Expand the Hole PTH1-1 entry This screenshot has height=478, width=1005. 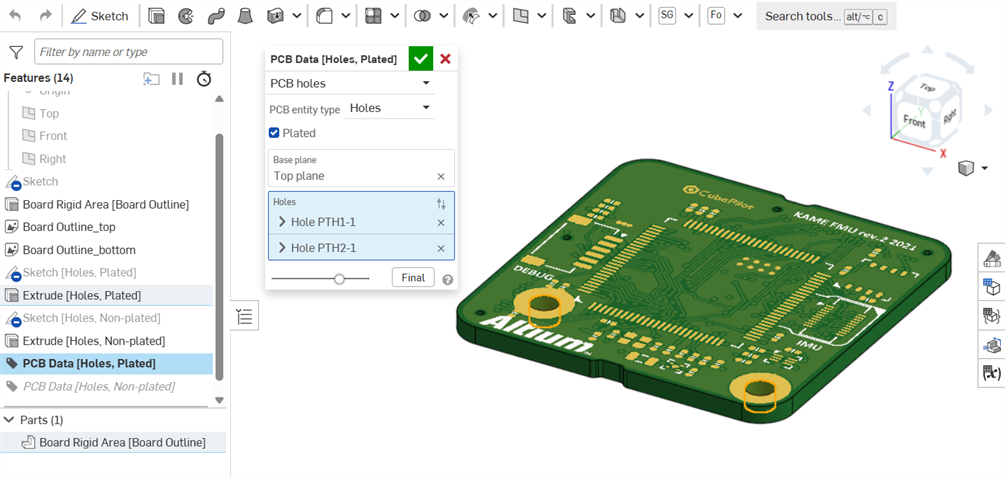[x=283, y=222]
